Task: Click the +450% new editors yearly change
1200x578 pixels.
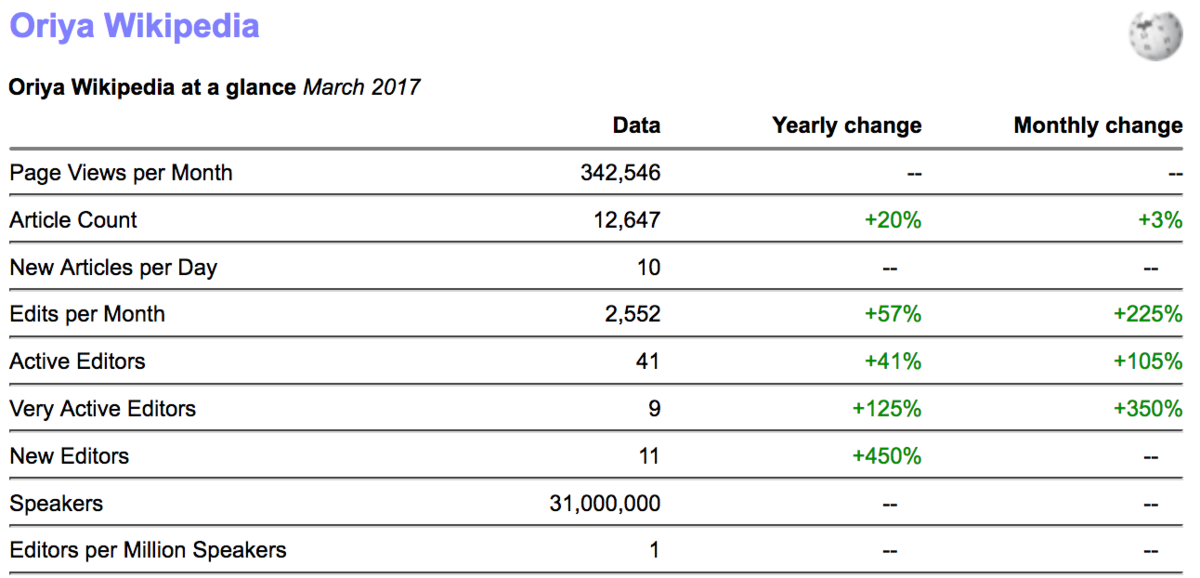Action: coord(886,456)
